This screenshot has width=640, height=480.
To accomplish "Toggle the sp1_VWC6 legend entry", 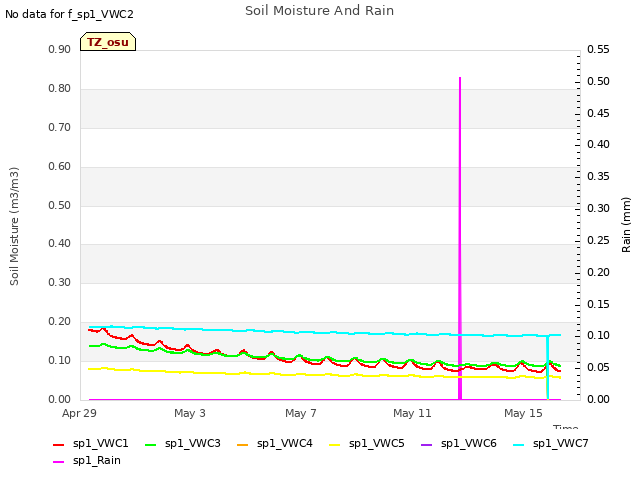I will 458,444.
